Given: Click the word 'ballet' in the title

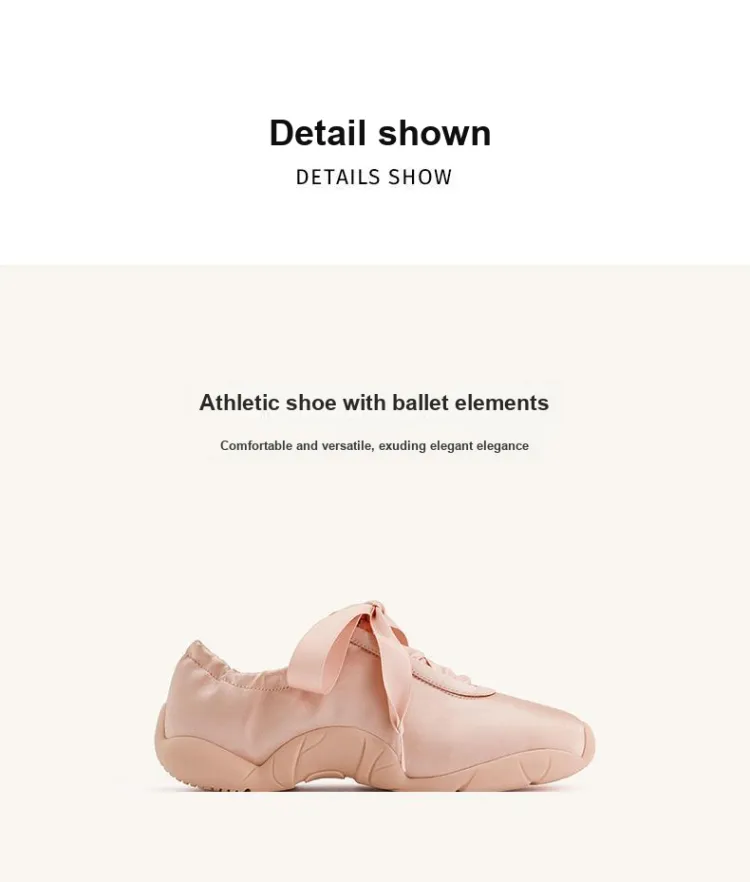Looking at the screenshot, I should 420,403.
